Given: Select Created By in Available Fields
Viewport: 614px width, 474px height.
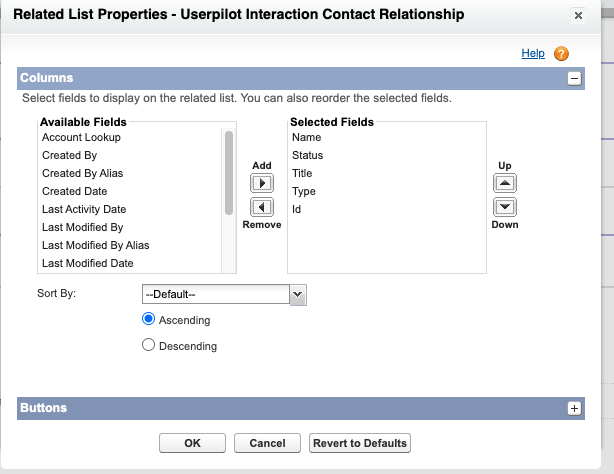Looking at the screenshot, I should [130, 156].
